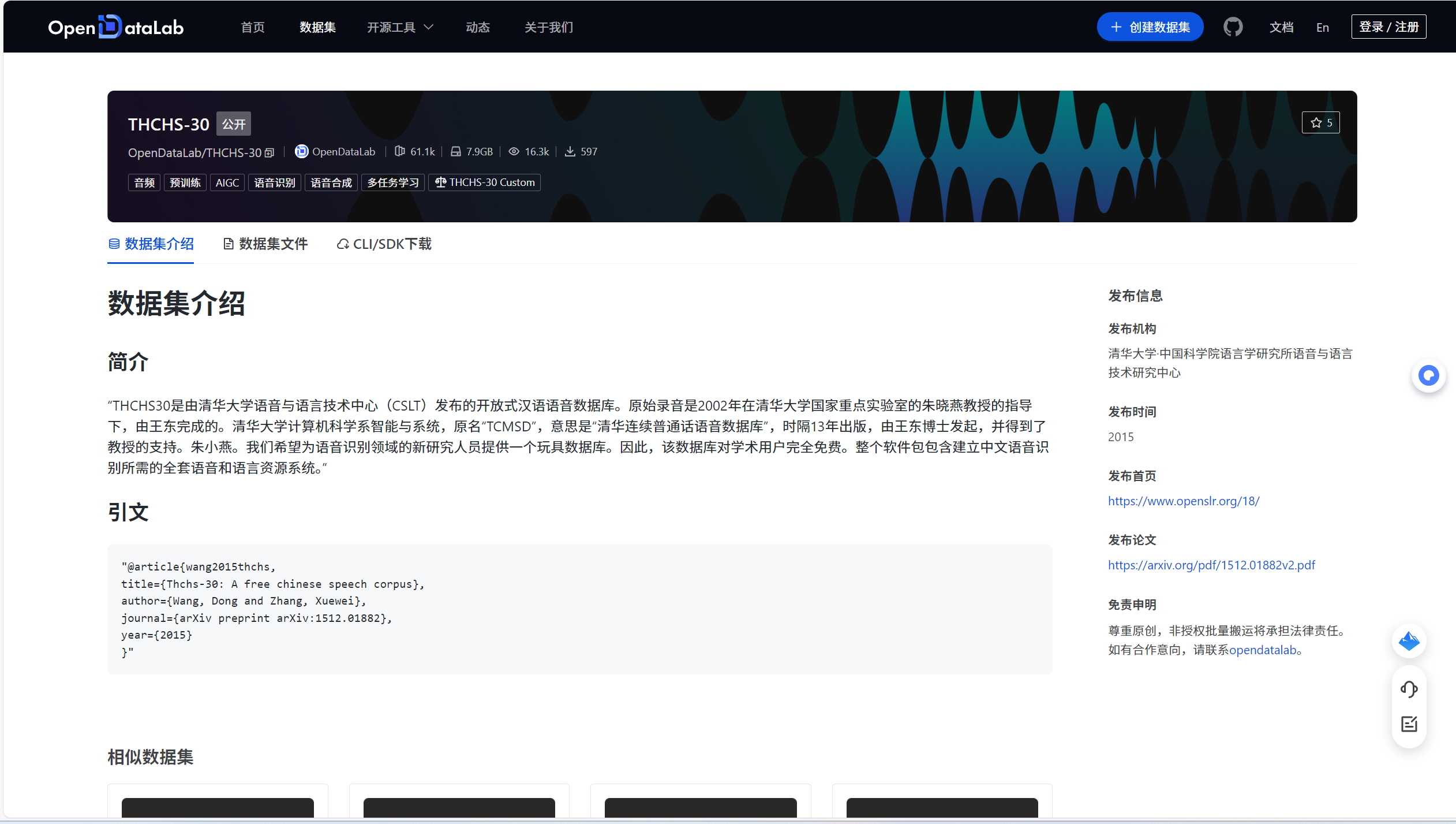Screen dimensions: 1456x824
Task: Click the OpenDataLab publisher avatar
Action: point(301,151)
